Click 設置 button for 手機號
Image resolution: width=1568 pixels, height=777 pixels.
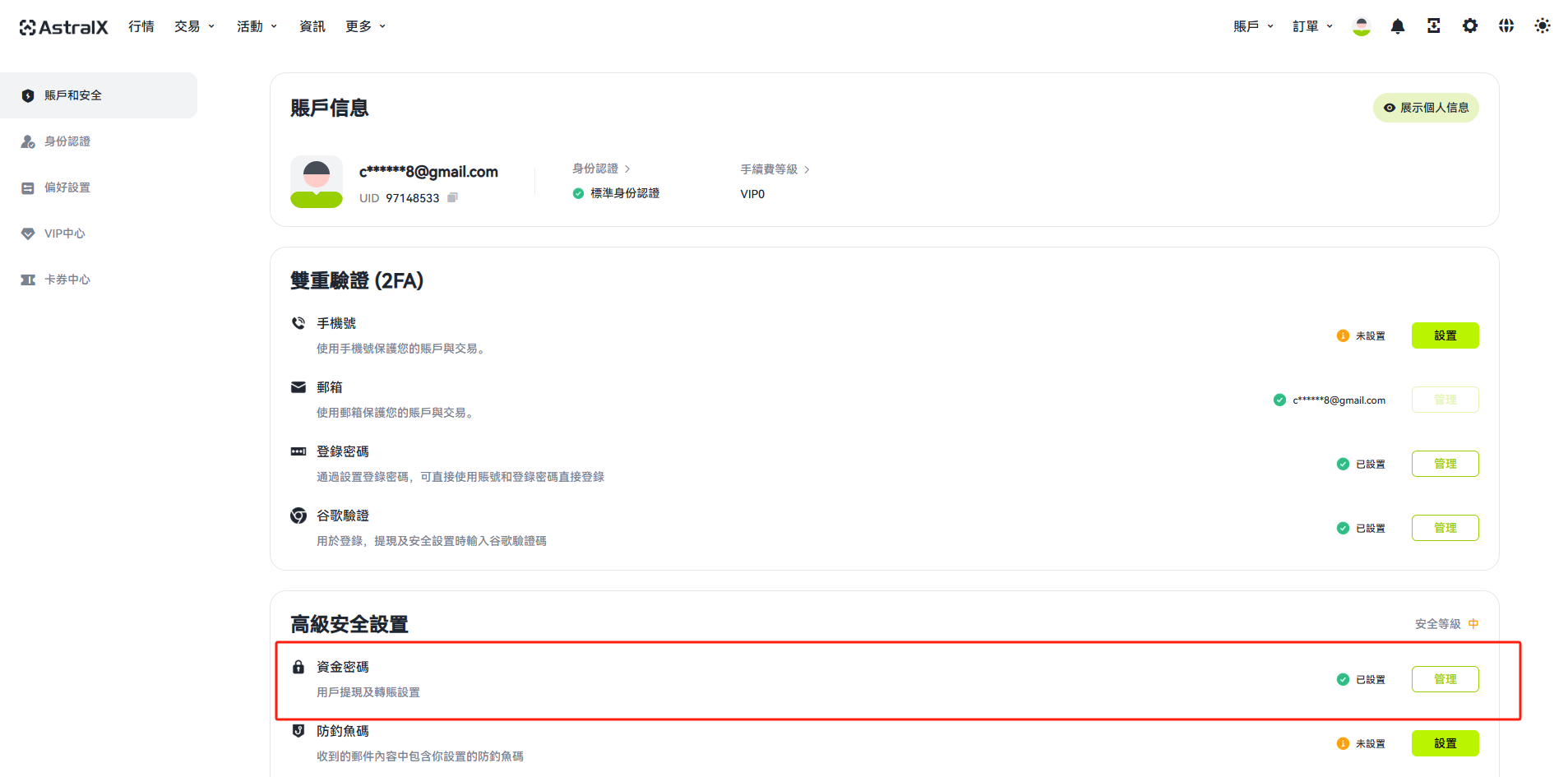coord(1445,335)
